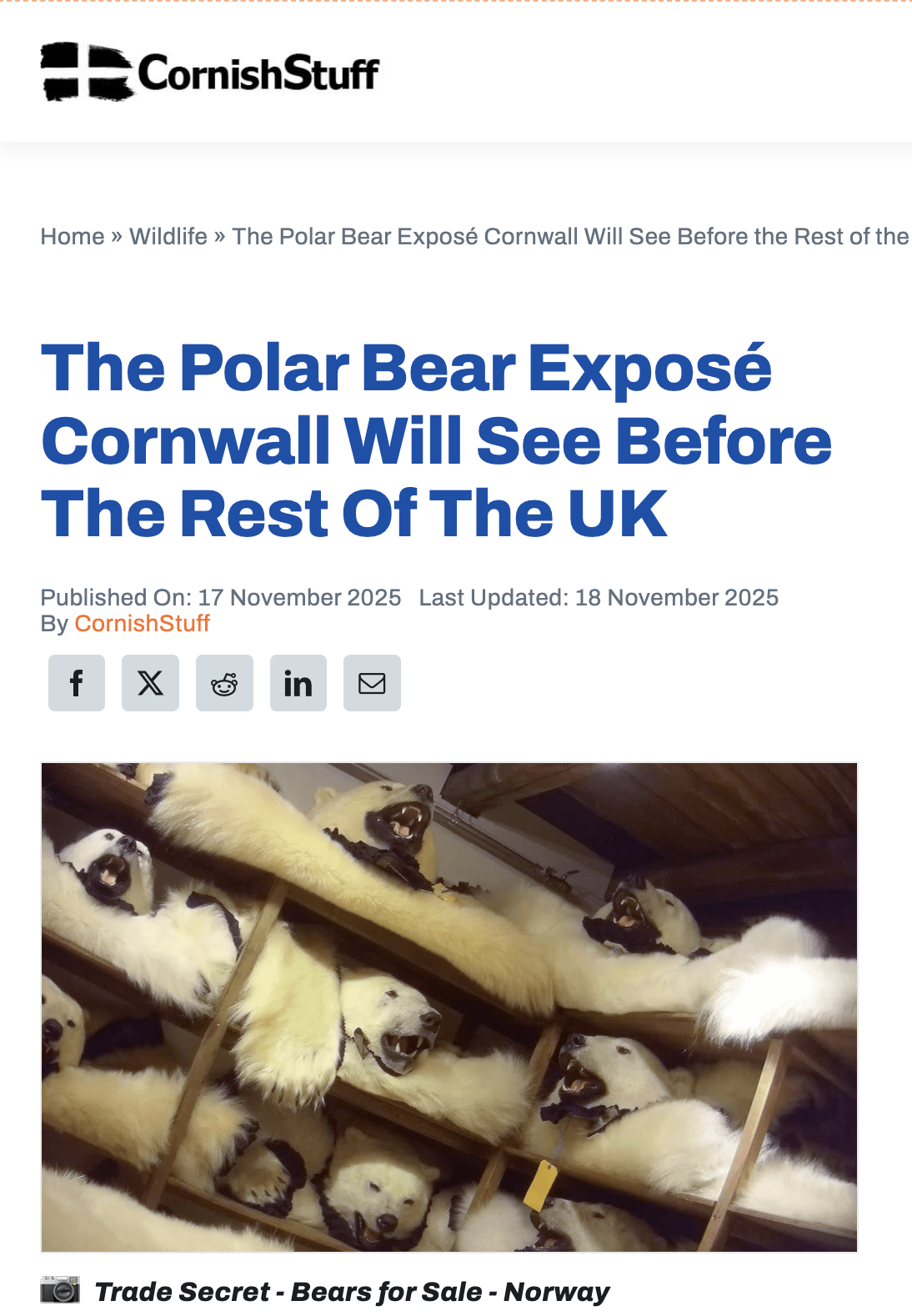
Task: Click the Trade Secret caption text
Action: (352, 1292)
